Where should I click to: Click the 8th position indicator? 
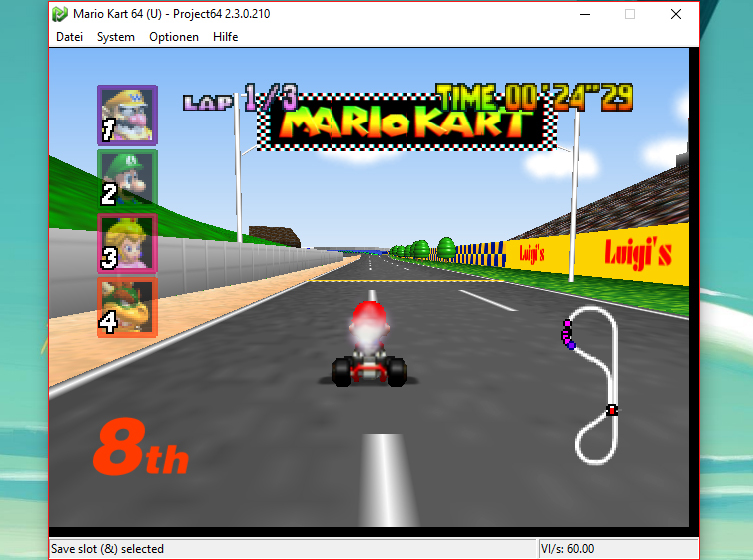click(x=140, y=448)
